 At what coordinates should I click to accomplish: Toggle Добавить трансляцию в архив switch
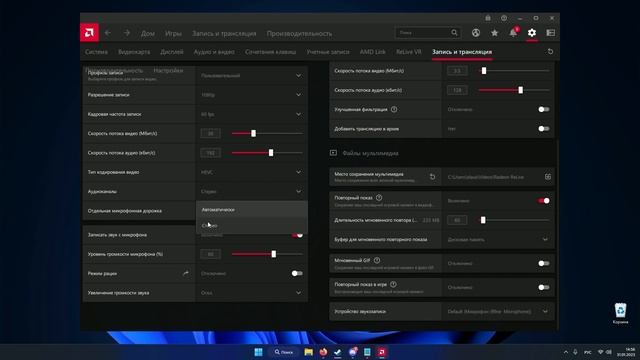point(544,129)
